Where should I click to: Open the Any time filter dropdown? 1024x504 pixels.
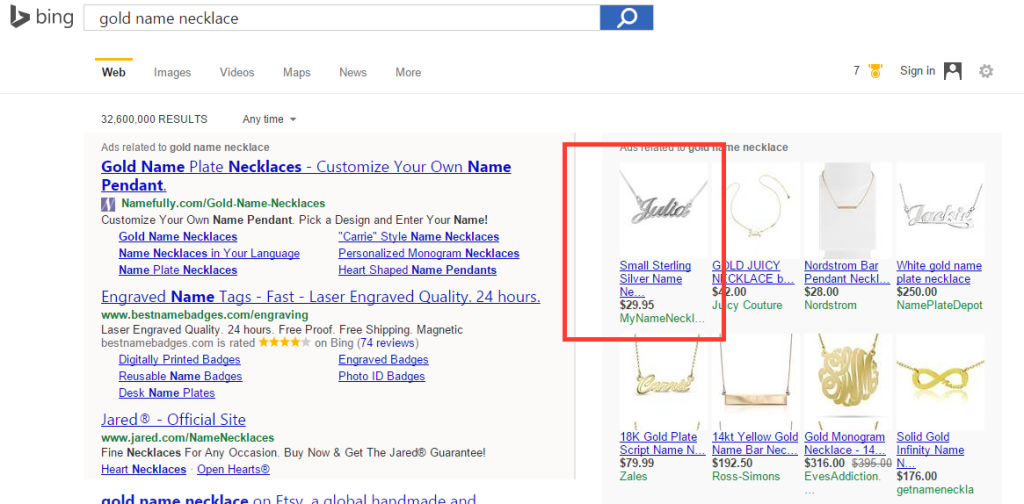pos(269,119)
